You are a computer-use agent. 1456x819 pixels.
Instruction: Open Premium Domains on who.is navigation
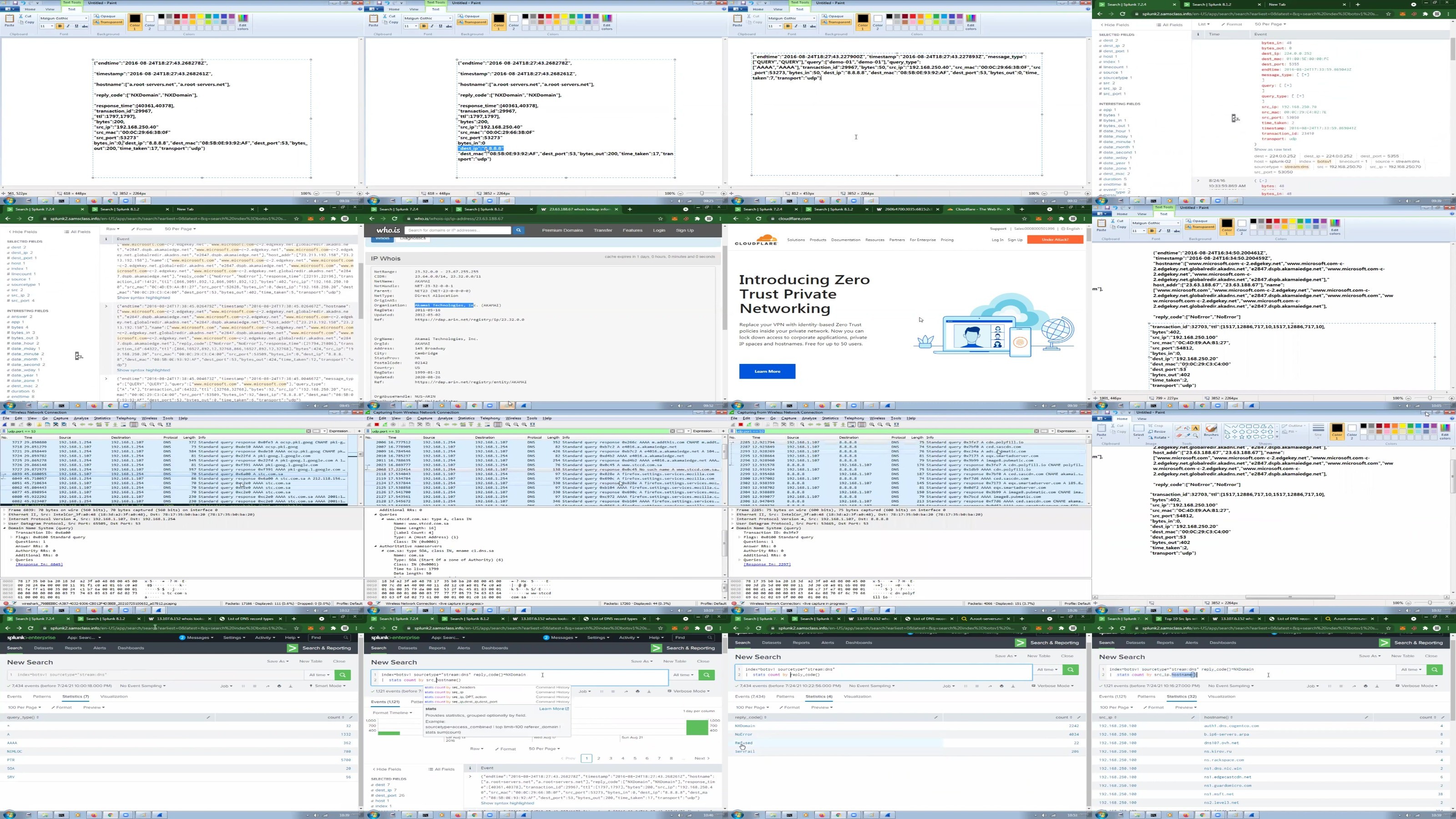point(562,230)
